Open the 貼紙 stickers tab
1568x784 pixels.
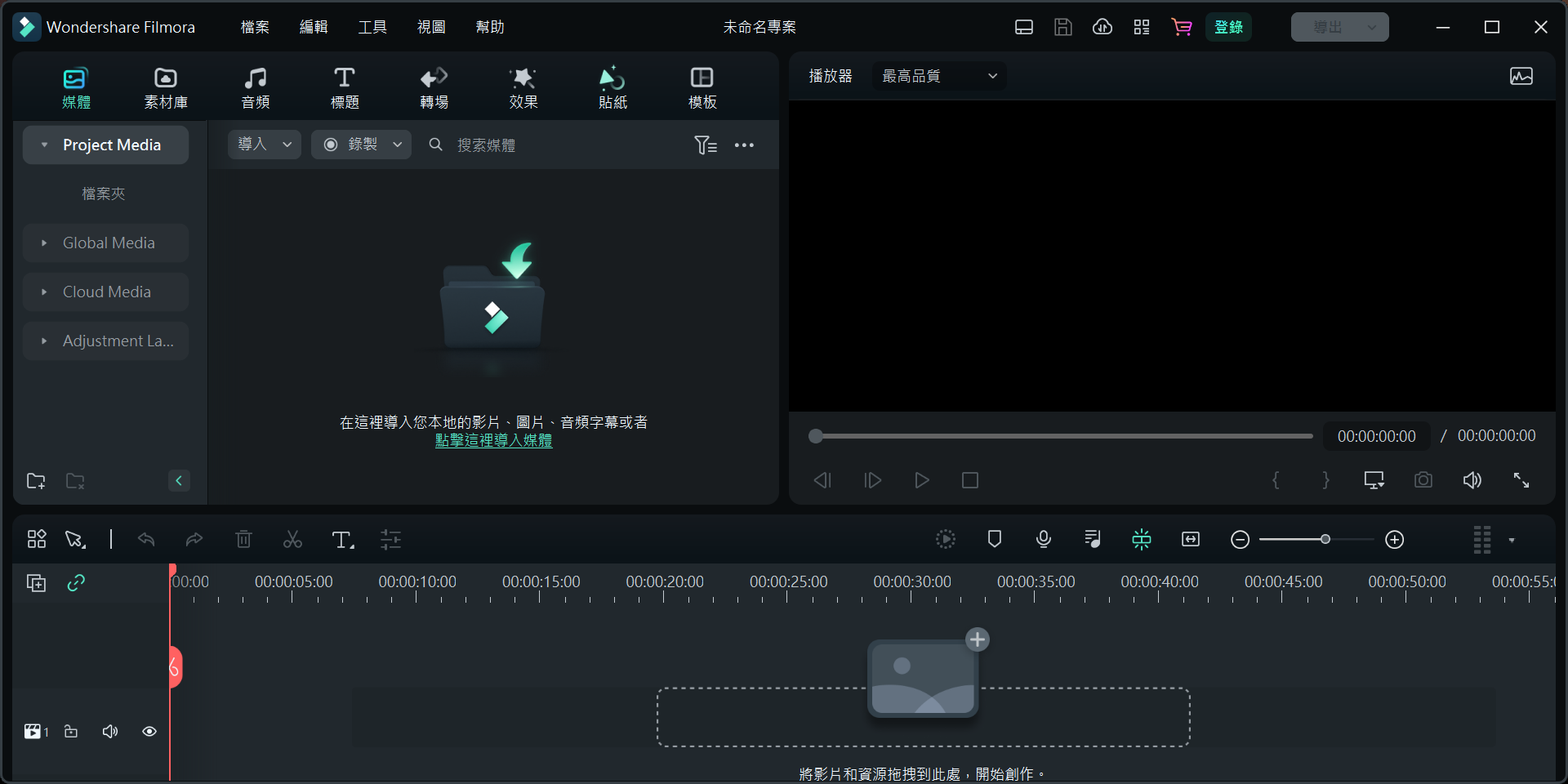[x=612, y=88]
